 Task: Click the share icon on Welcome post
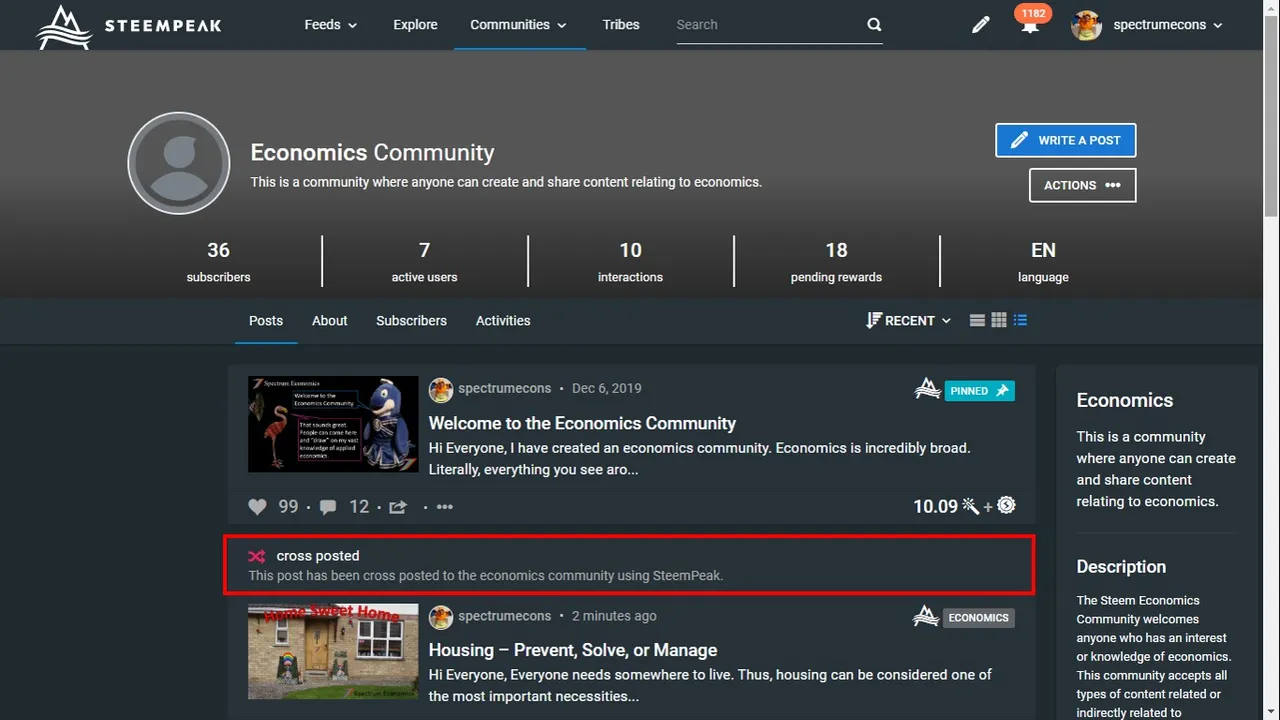point(398,507)
